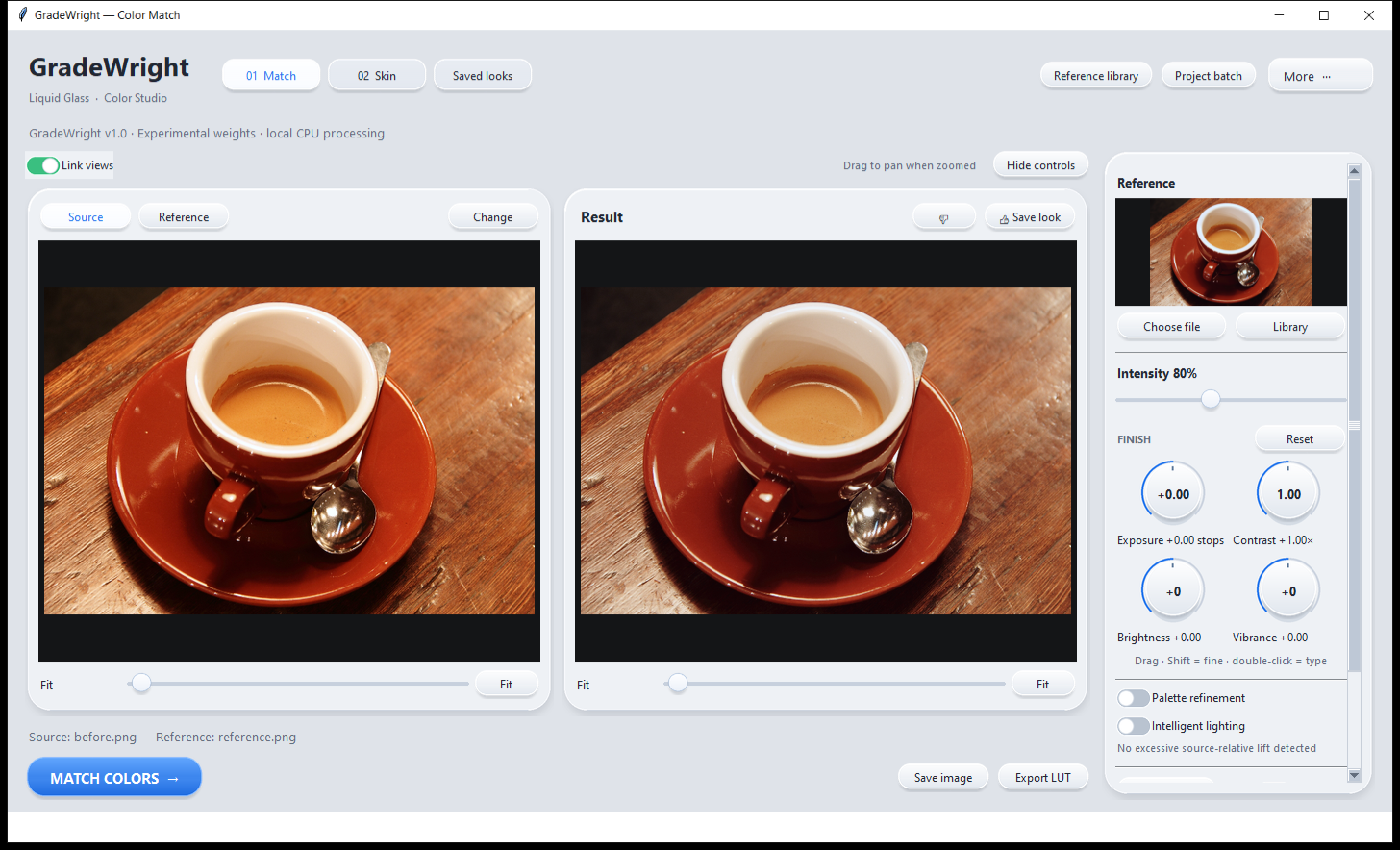Click the result image preview
This screenshot has height=850, width=1400.
pos(826,451)
